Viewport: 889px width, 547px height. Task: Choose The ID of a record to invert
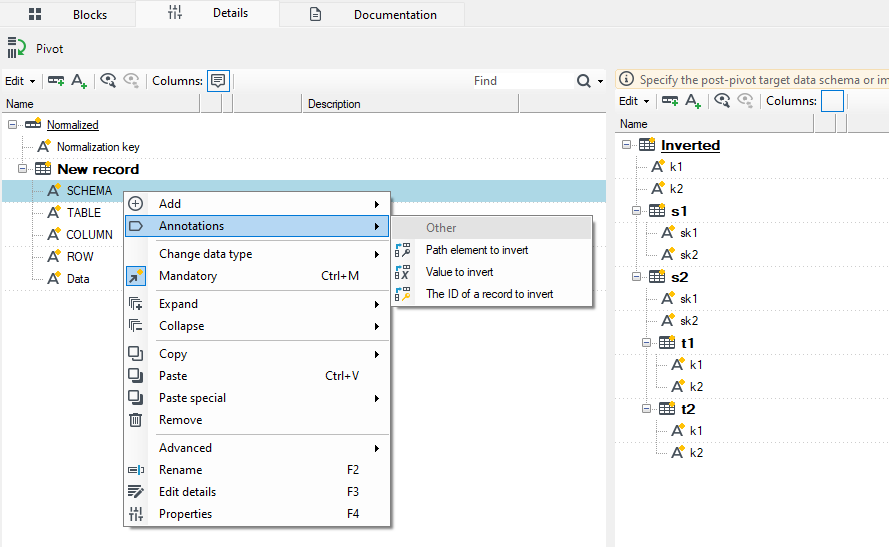492,294
